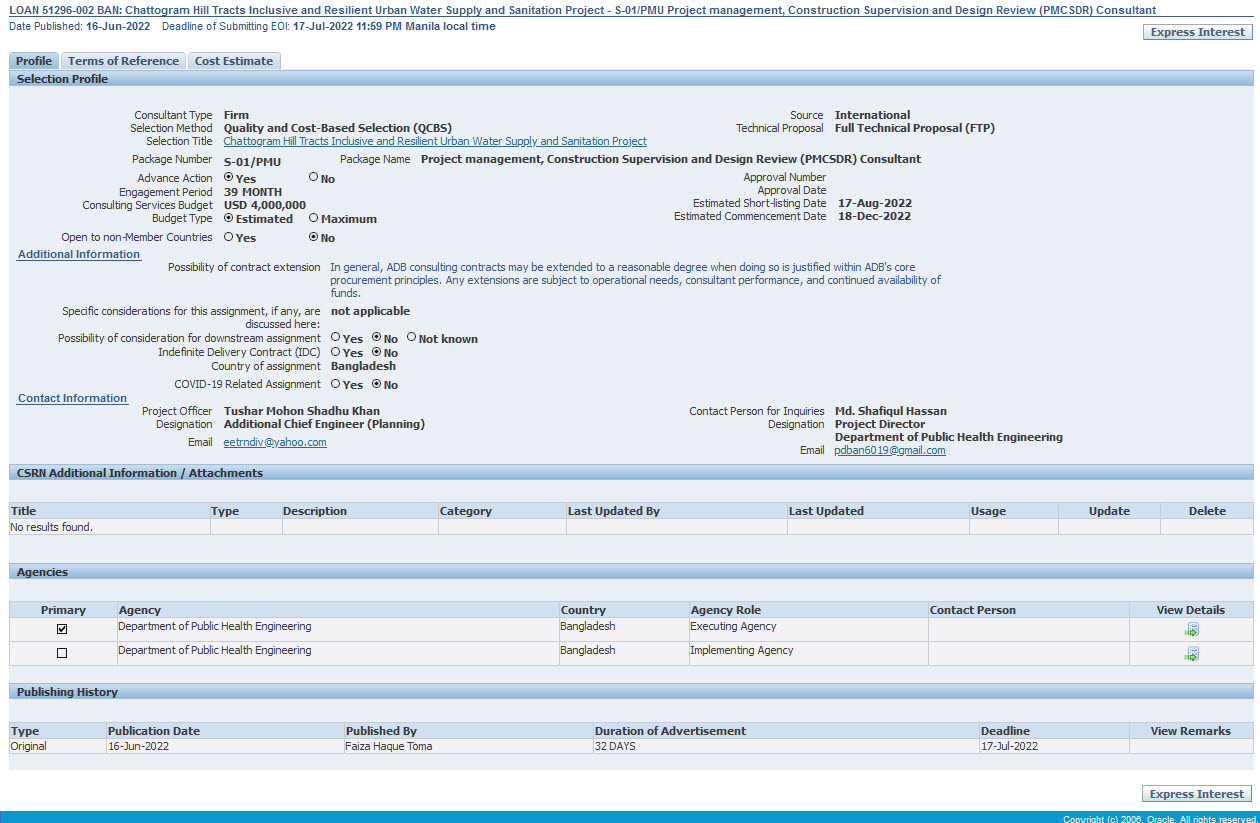Click the top Express Interest button
Screen dimensions: 1260x823
(x=1197, y=32)
